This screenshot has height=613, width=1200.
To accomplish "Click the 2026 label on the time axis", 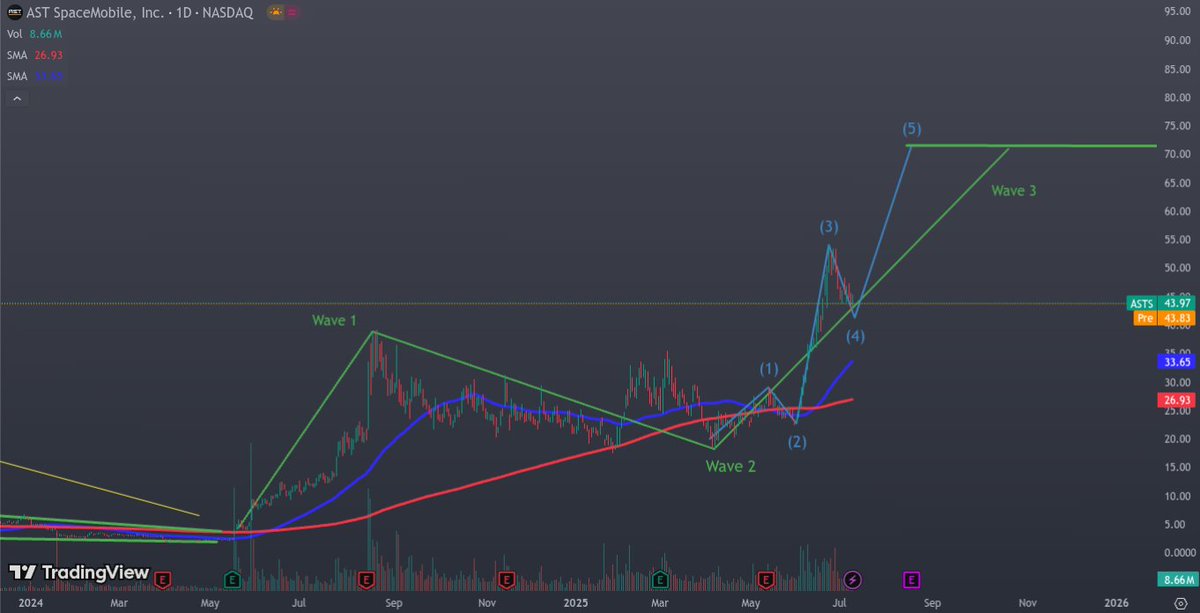I will [x=1117, y=604].
